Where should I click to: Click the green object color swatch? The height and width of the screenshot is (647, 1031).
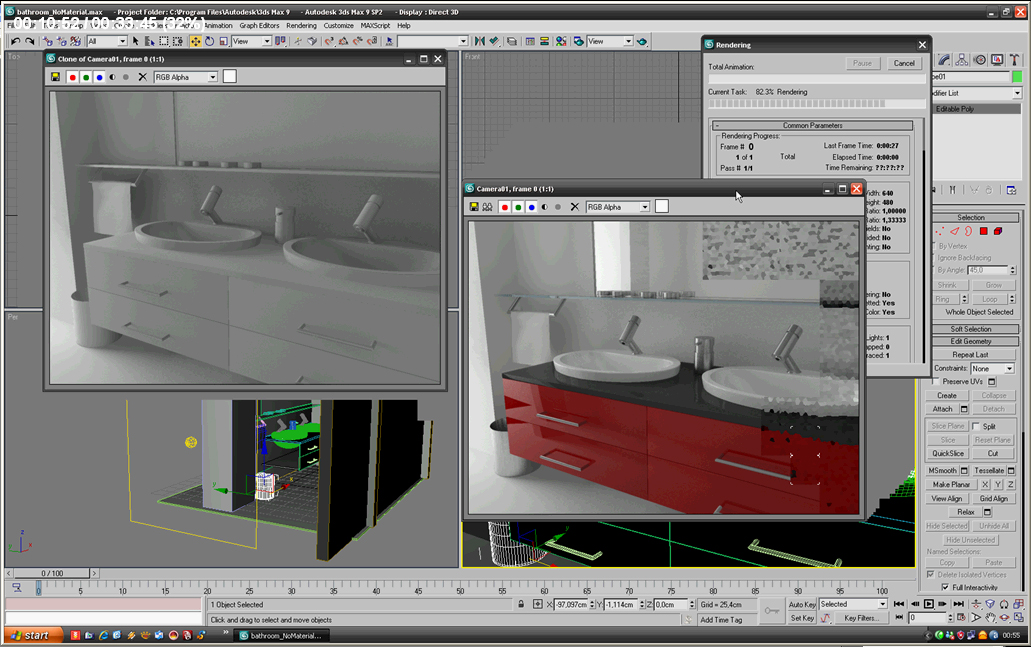coord(1017,77)
